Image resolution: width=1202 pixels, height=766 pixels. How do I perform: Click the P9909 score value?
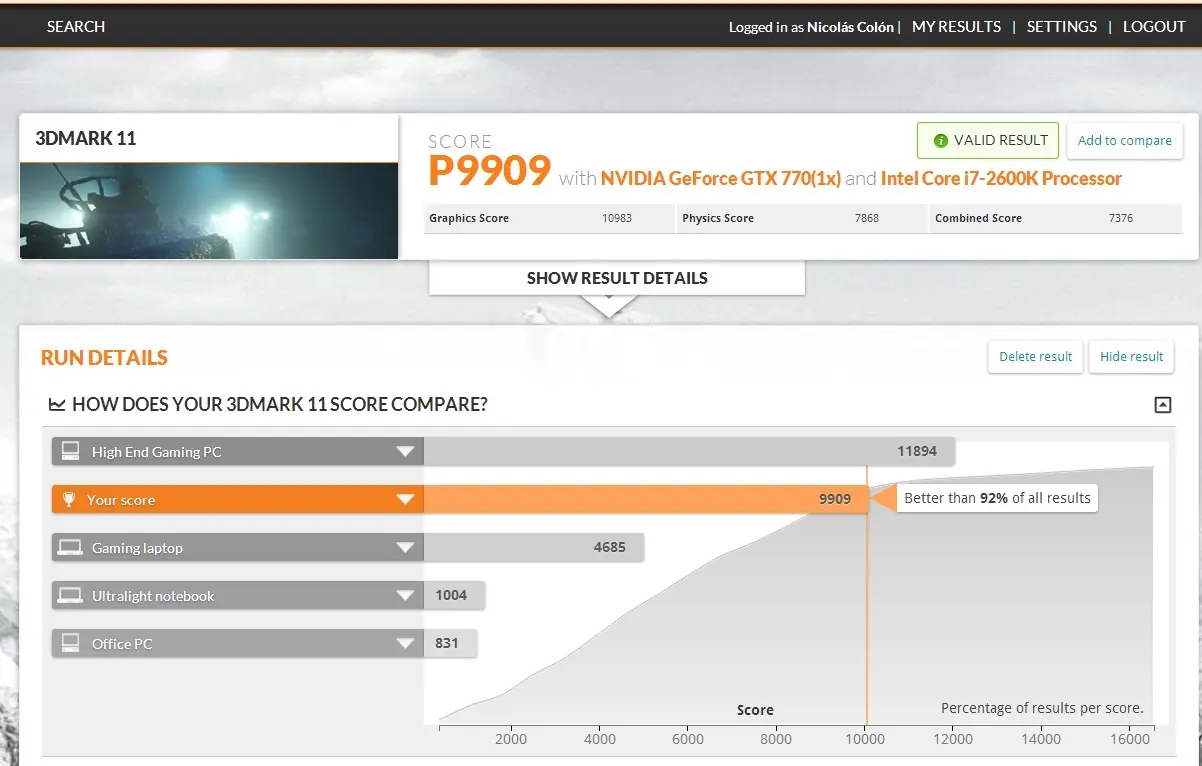pos(490,171)
